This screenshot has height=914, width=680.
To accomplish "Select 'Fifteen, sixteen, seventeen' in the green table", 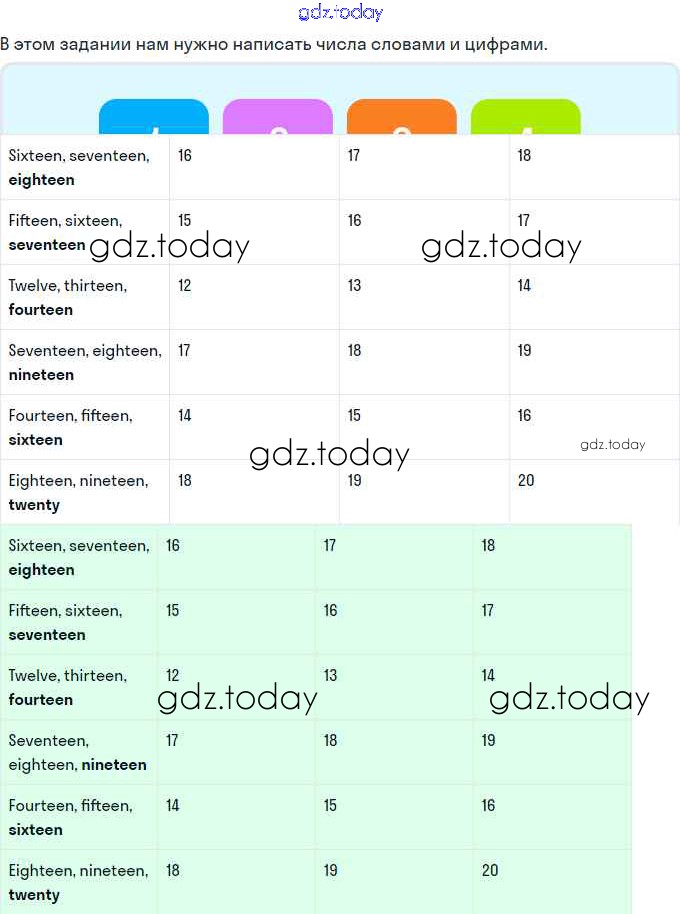I will (65, 622).
